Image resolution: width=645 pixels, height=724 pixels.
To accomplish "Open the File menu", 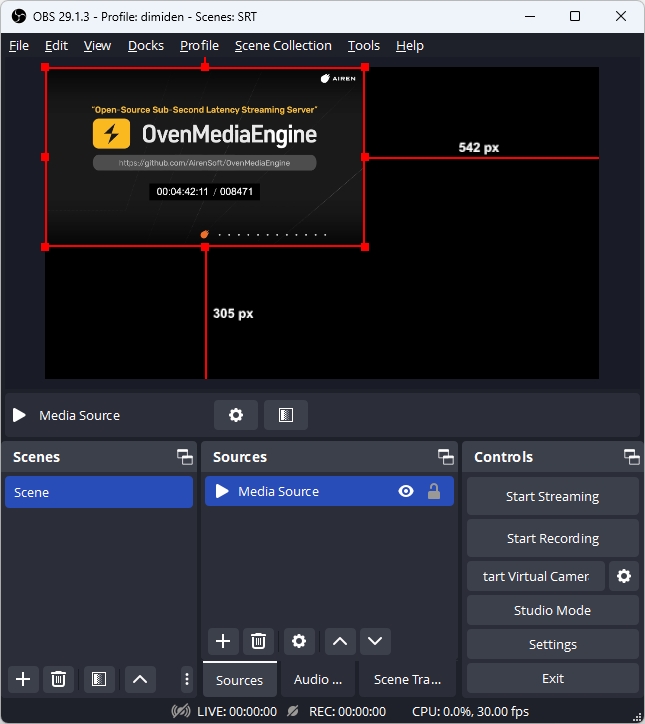I will coord(19,46).
